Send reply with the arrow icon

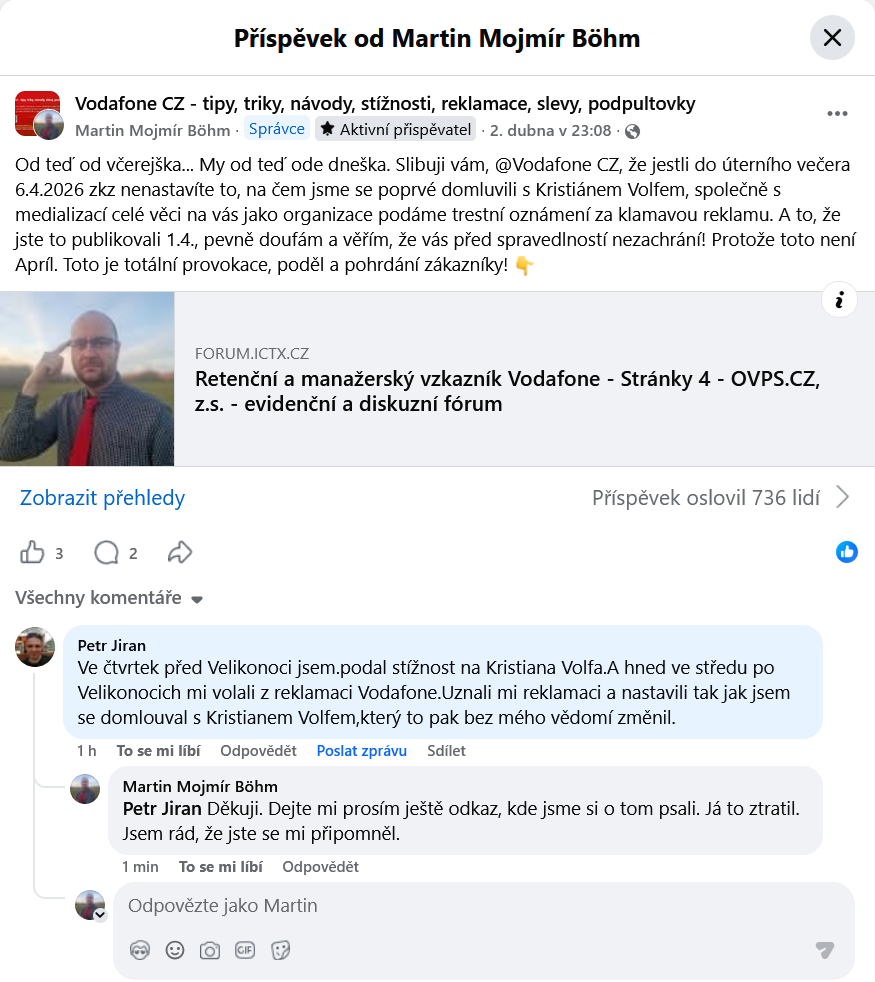coord(825,949)
